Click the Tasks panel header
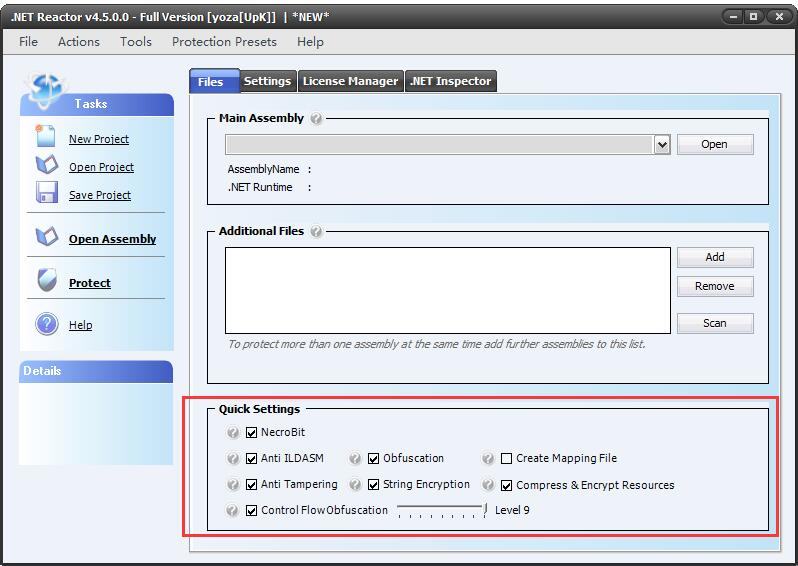 tap(97, 104)
